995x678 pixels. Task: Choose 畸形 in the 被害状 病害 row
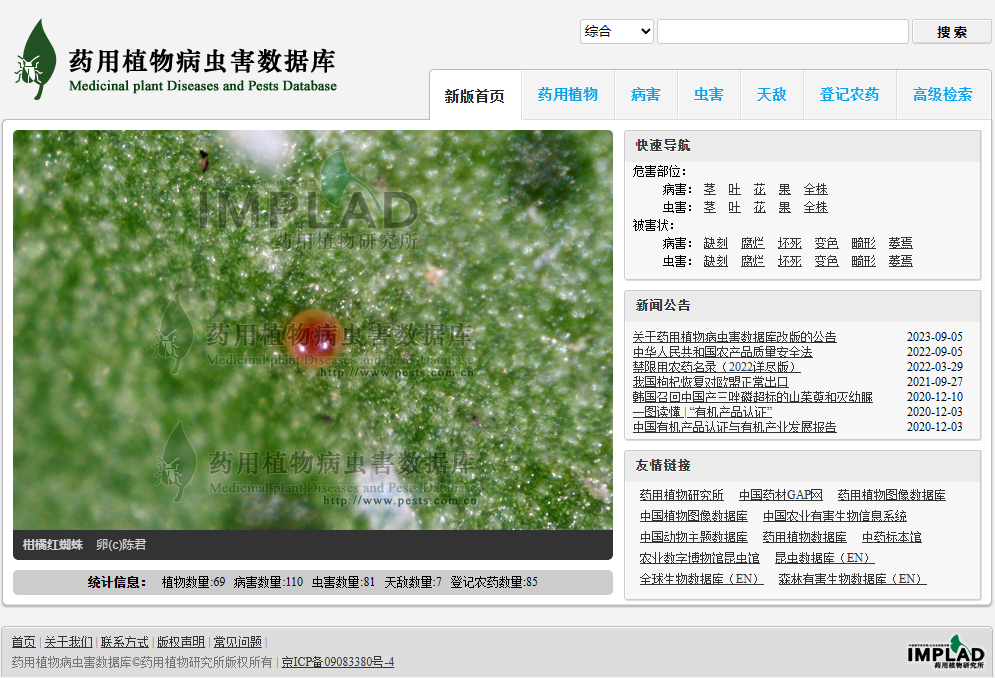click(x=864, y=243)
